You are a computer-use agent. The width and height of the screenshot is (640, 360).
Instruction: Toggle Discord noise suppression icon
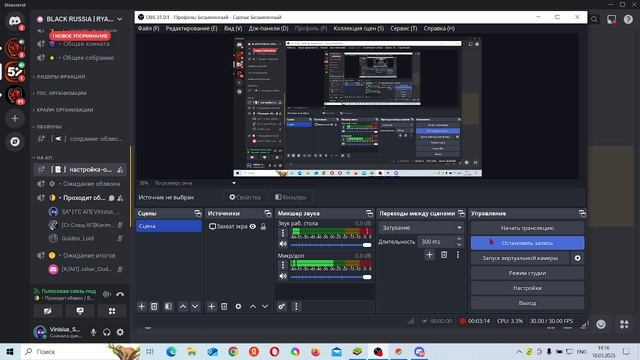(107, 294)
